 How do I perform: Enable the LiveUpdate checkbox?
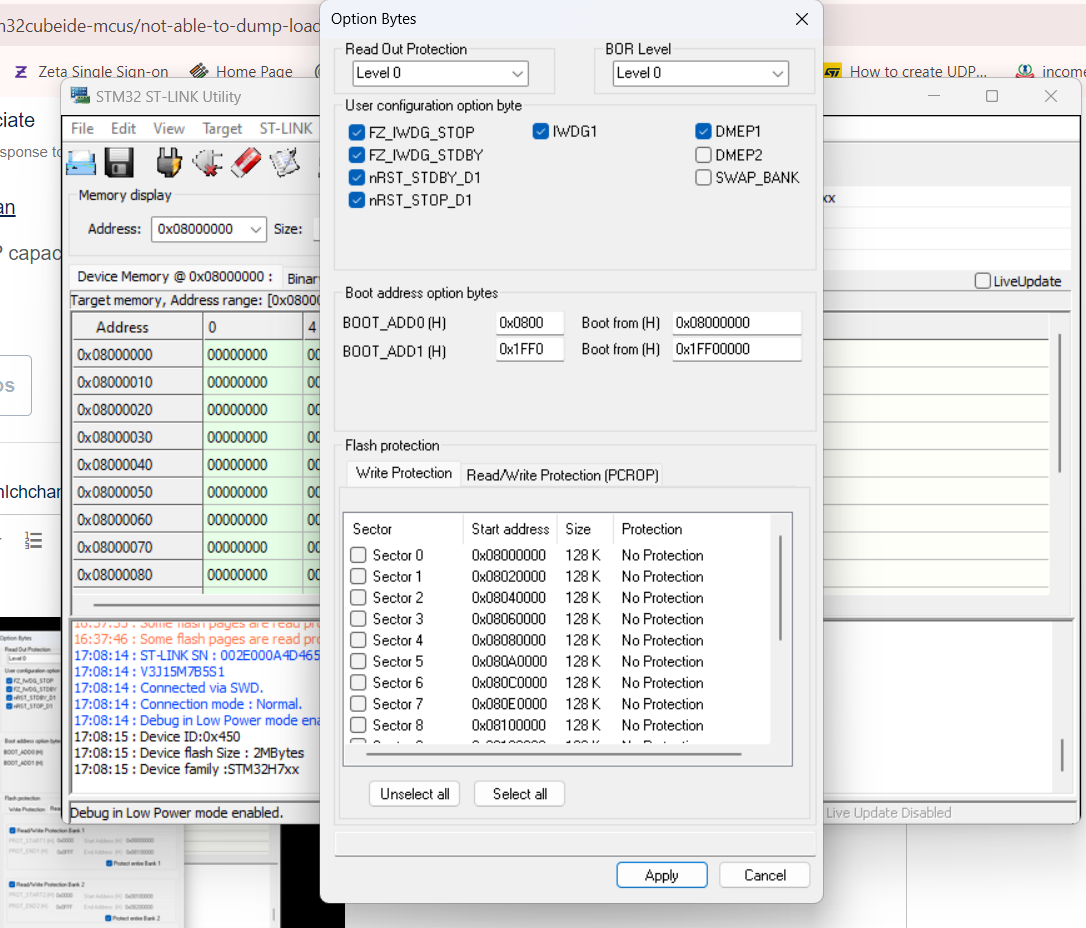coord(981,281)
